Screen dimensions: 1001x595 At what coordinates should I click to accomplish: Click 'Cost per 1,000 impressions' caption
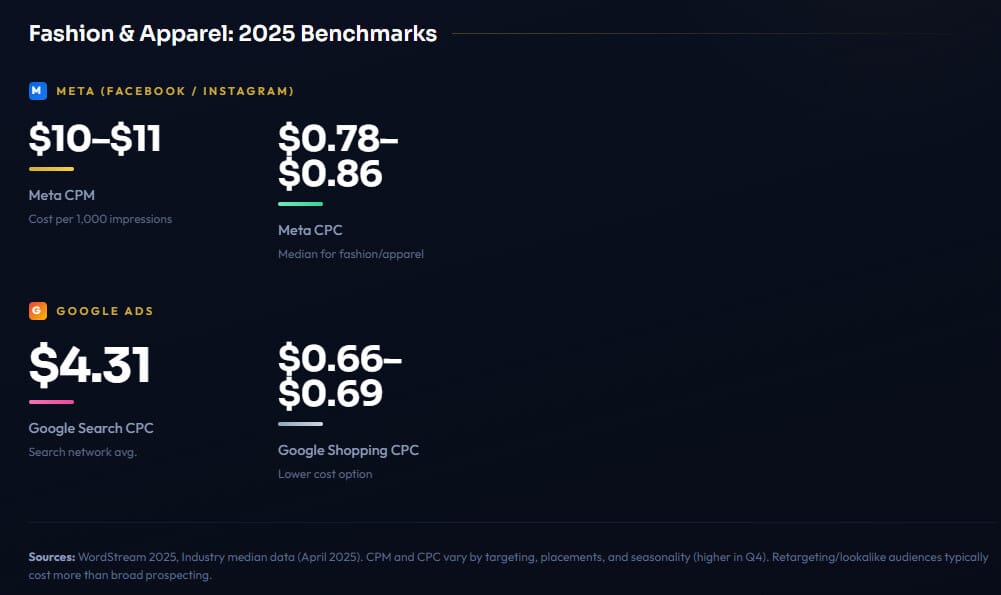[100, 219]
